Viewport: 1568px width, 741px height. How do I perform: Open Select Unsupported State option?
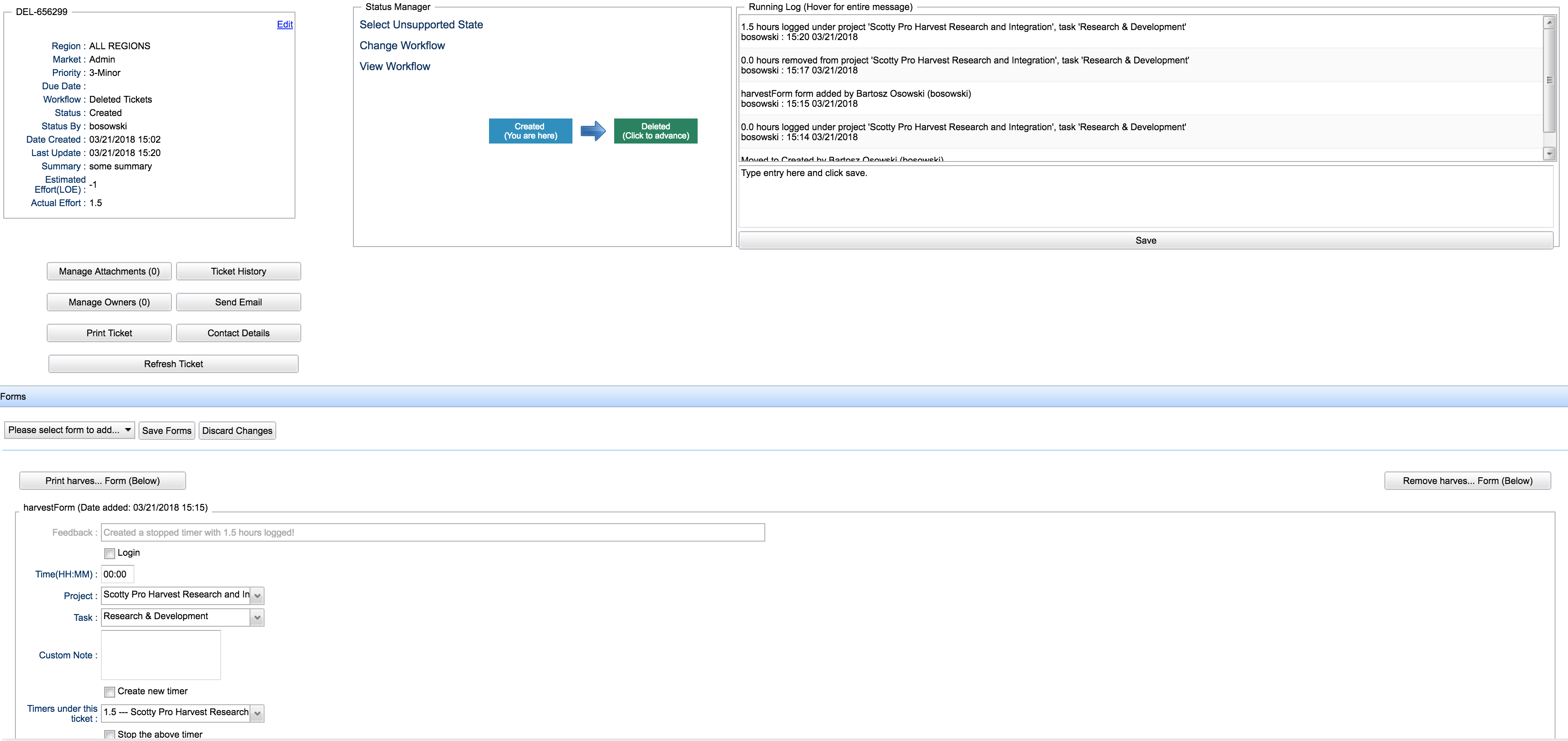[421, 25]
